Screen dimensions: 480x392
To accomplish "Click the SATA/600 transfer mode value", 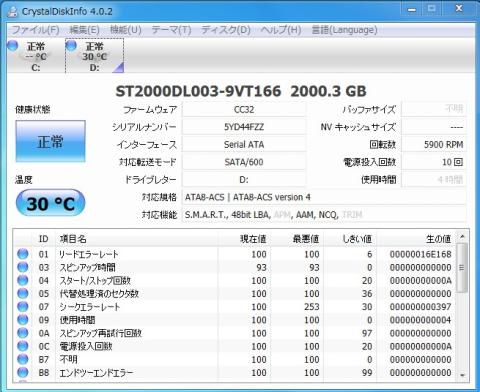I will [244, 162].
